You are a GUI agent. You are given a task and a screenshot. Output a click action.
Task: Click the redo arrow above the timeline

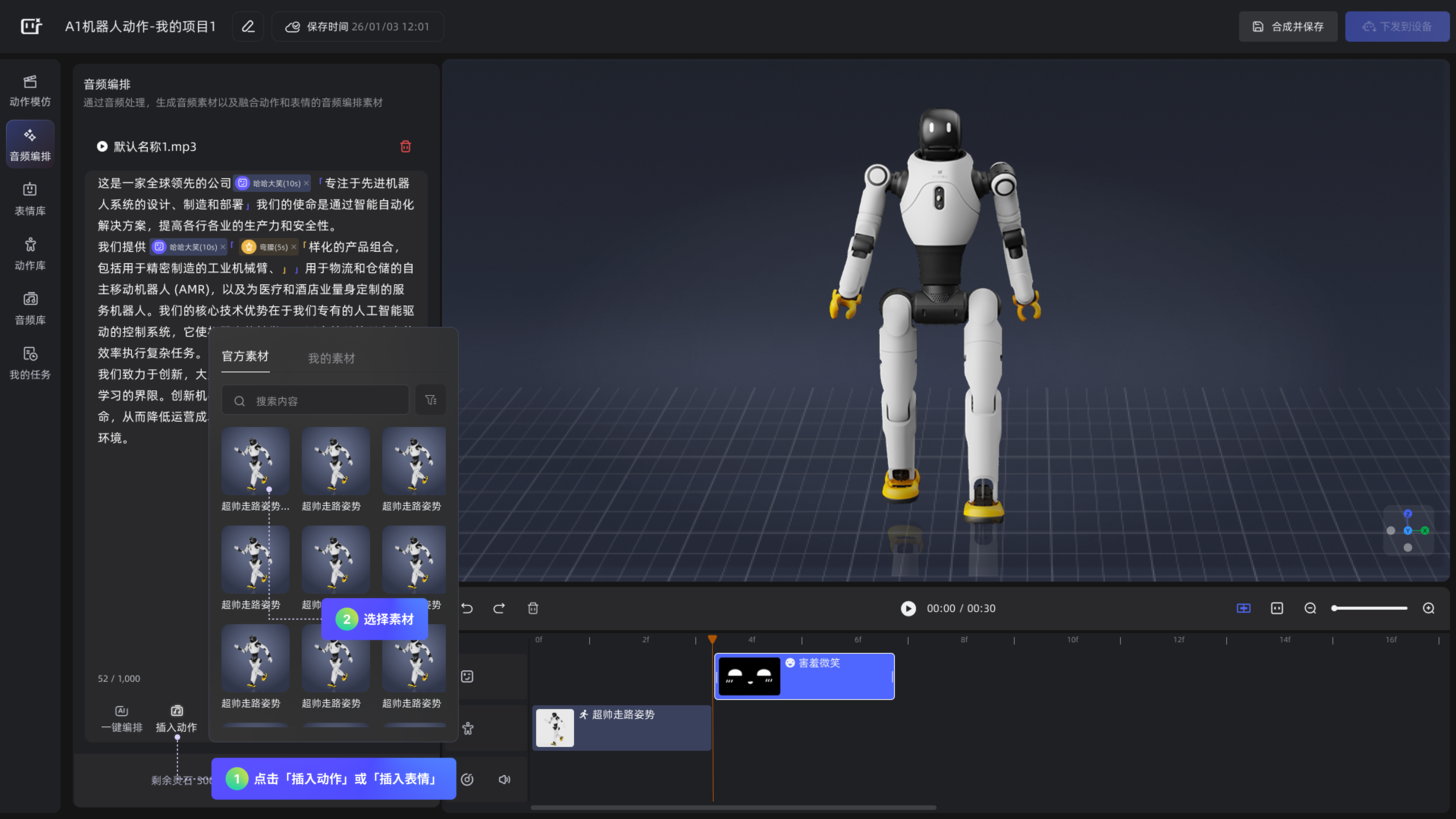tap(499, 608)
